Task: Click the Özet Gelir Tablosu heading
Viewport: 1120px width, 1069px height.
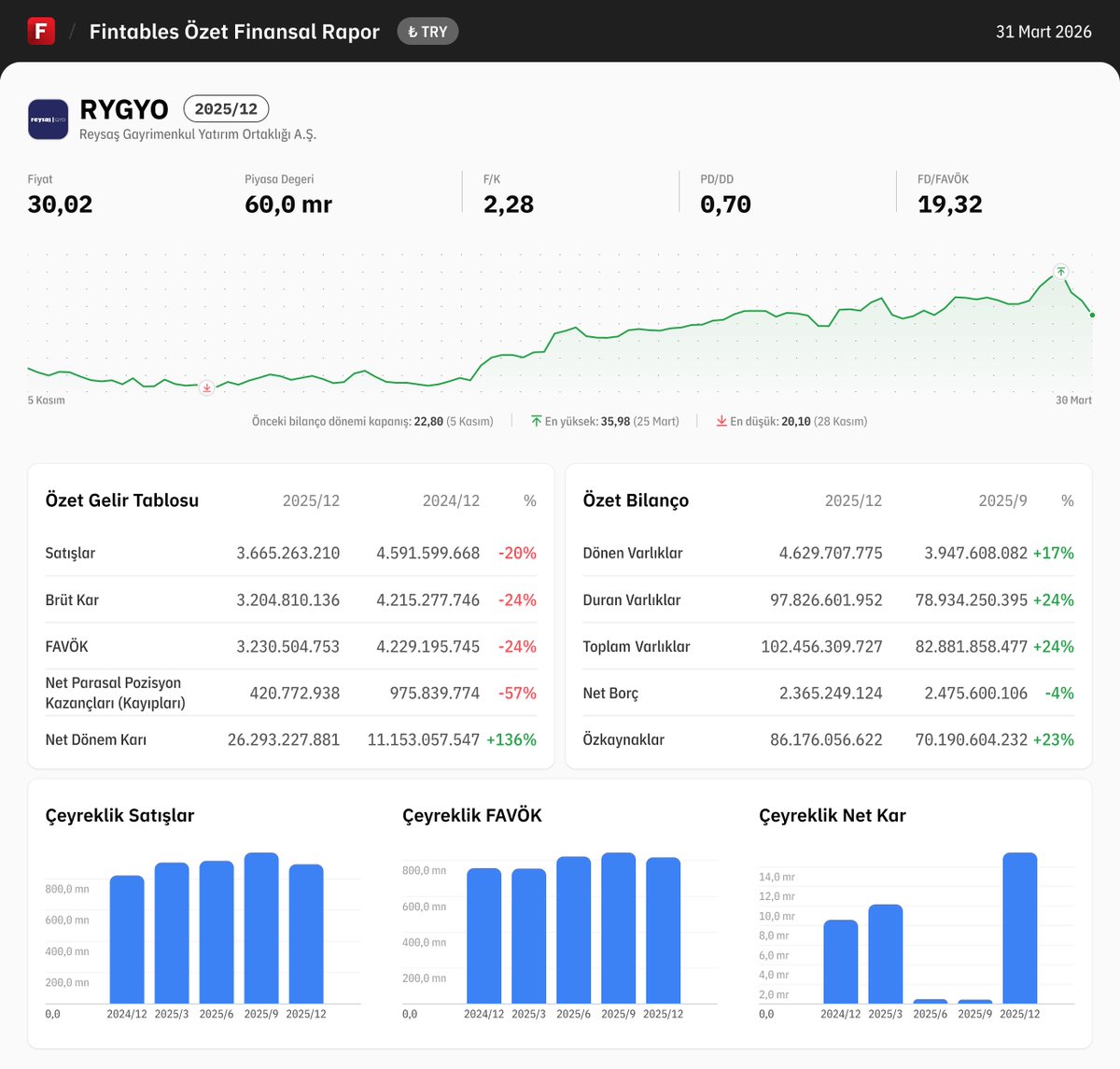Action: 122,500
